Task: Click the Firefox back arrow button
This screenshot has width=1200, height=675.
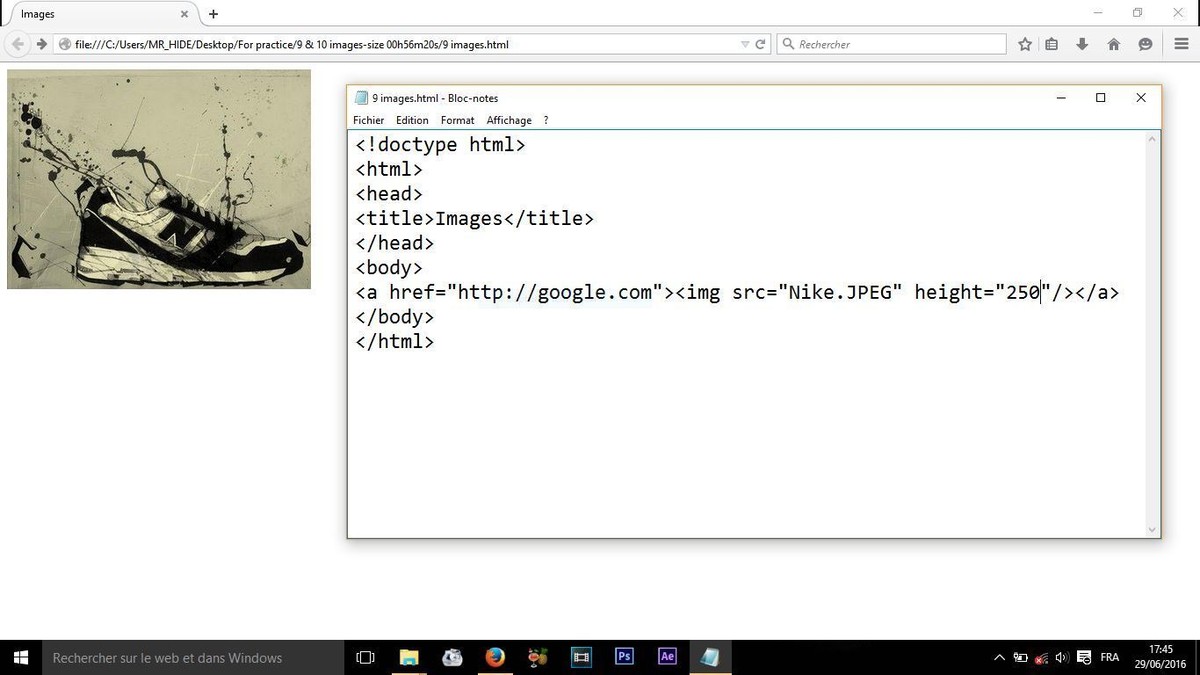Action: 17,44
